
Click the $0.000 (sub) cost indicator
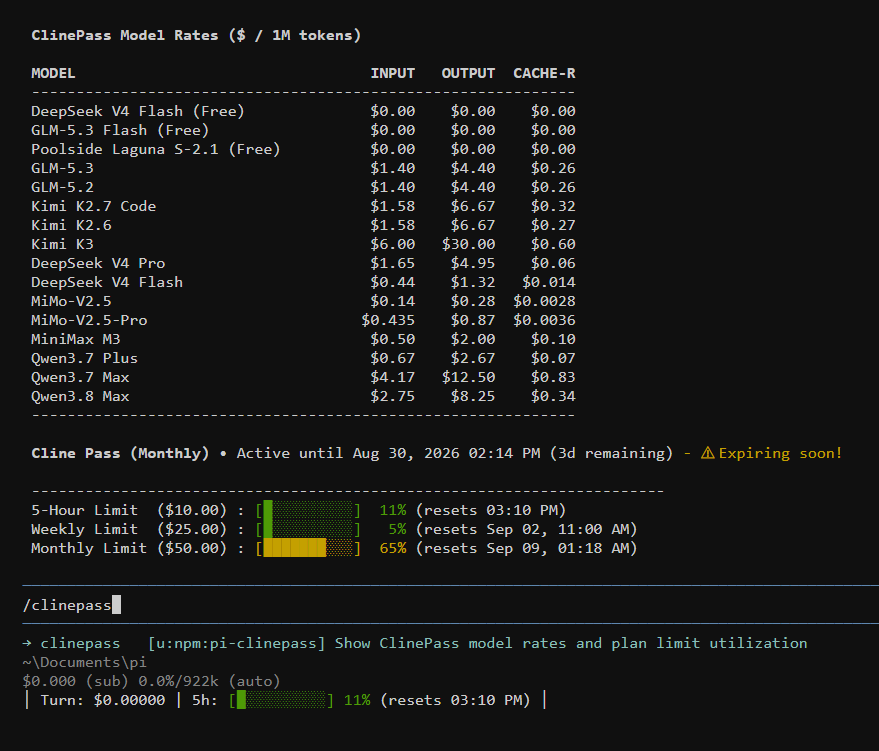(x=76, y=682)
